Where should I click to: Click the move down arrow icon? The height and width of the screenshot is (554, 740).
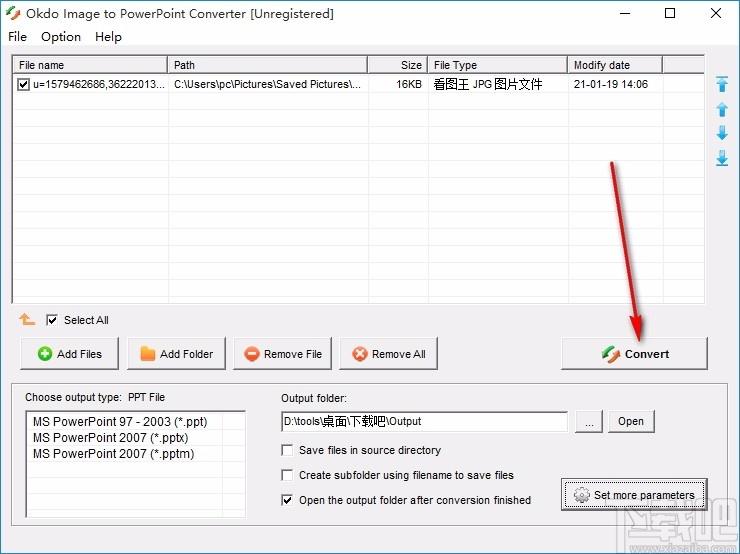click(x=722, y=133)
